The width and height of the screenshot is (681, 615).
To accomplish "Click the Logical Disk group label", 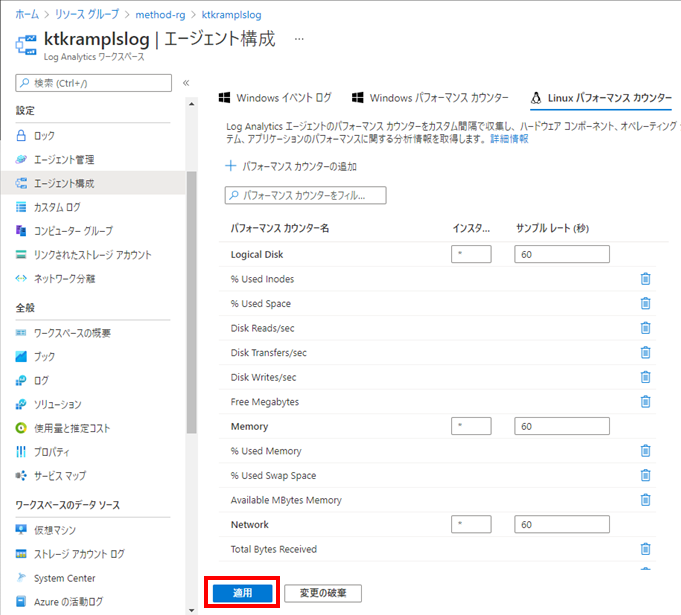I will point(257,255).
